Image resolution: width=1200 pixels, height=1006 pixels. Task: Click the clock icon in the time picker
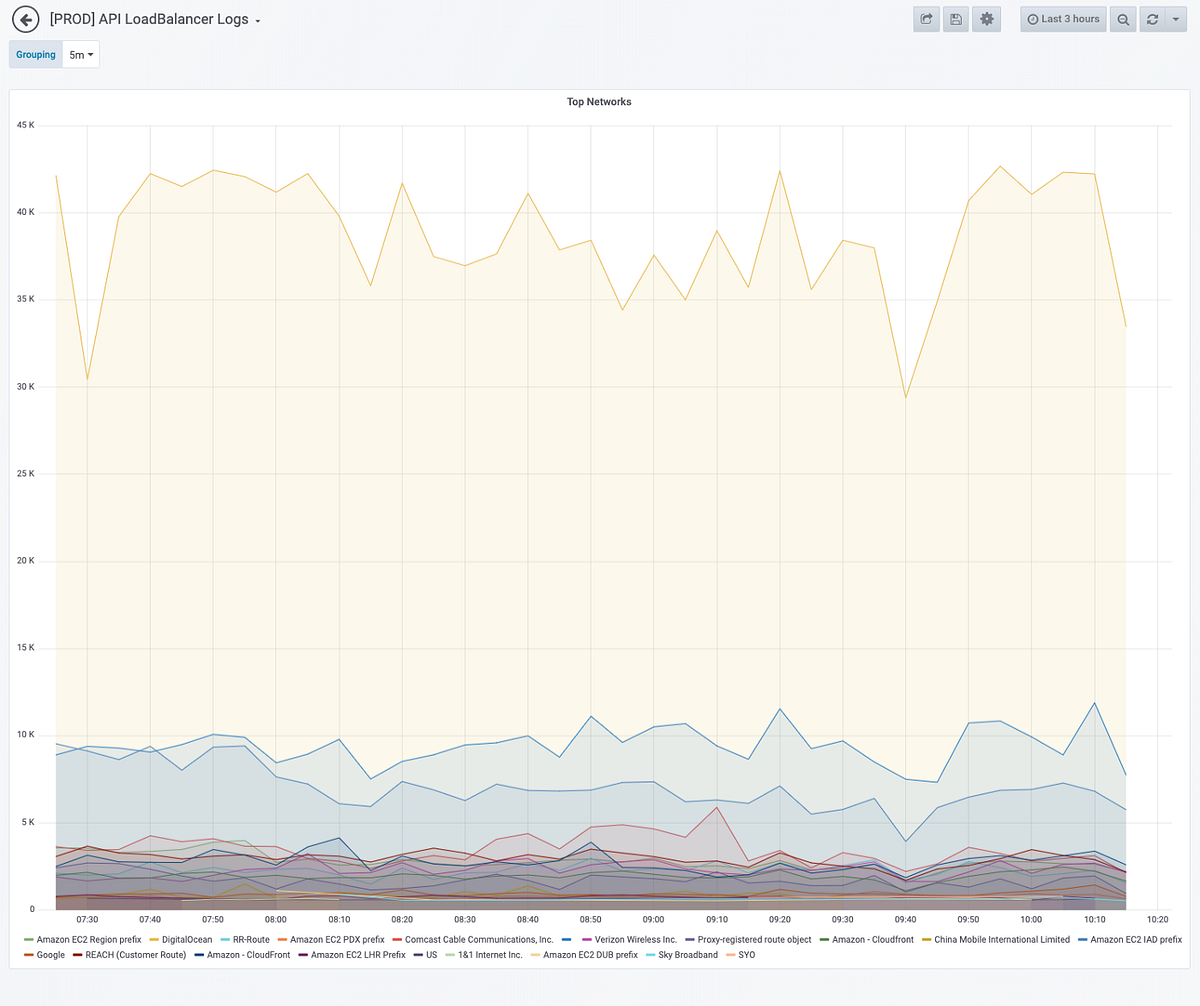point(1031,19)
